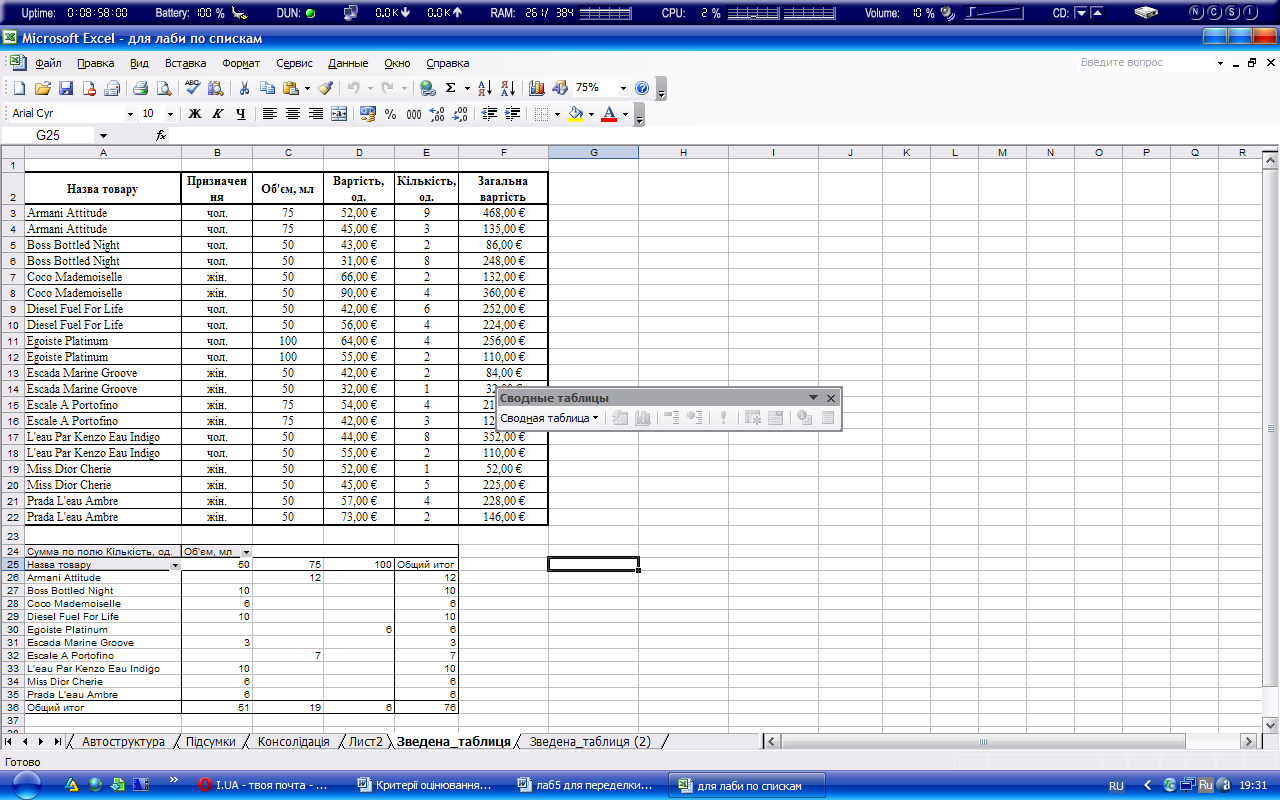Open print preview

coord(163,88)
